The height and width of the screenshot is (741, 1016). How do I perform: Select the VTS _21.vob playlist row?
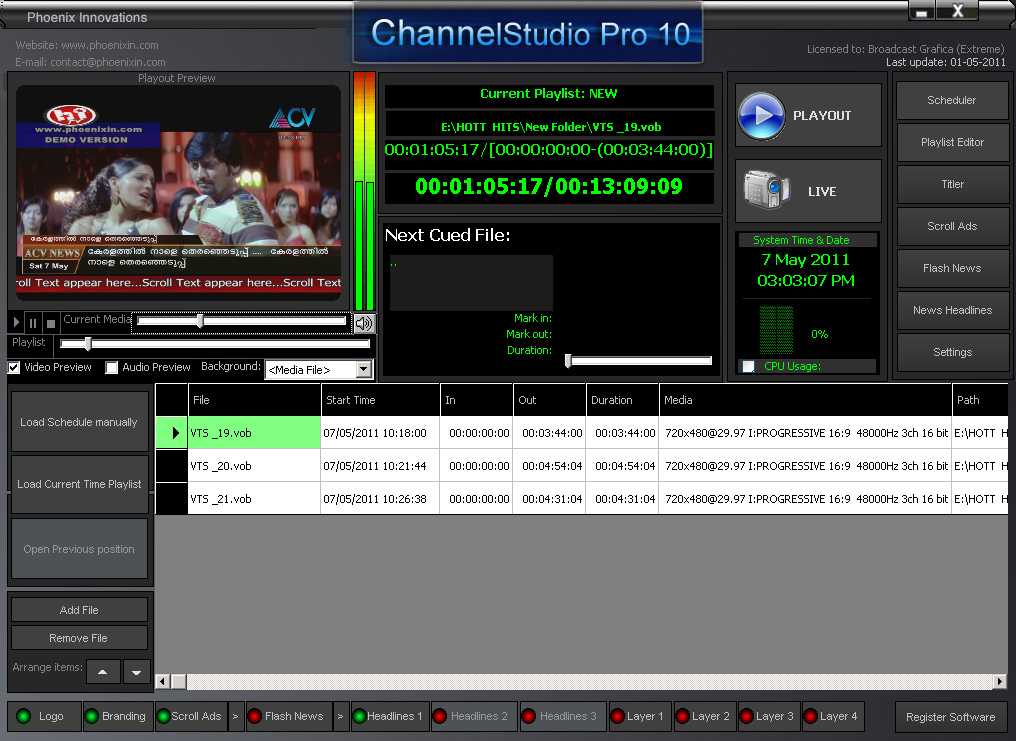click(x=581, y=499)
